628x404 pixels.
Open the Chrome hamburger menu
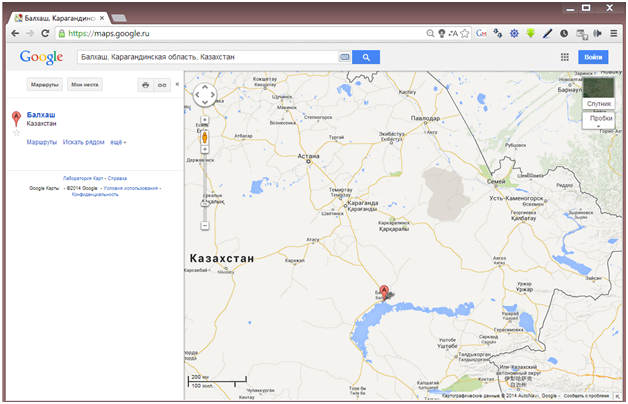[614, 33]
